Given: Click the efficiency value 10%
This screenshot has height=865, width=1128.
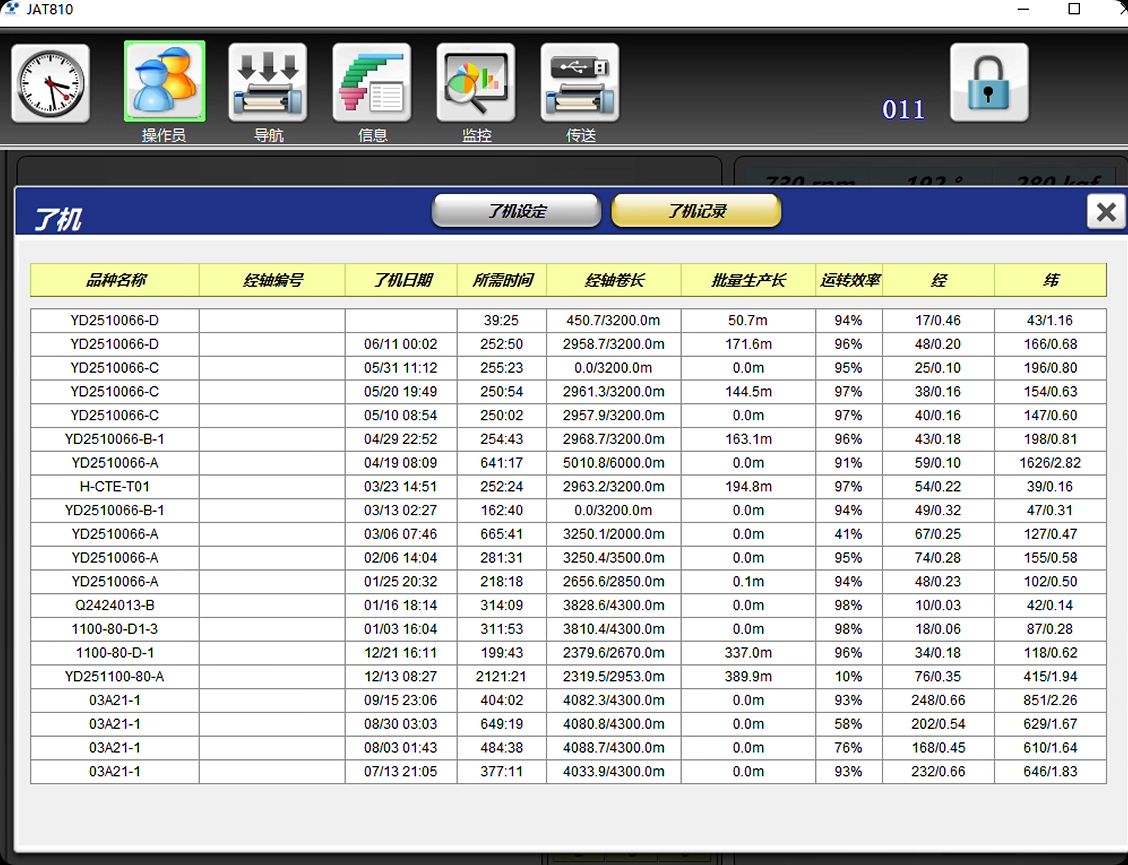Looking at the screenshot, I should pos(848,676).
